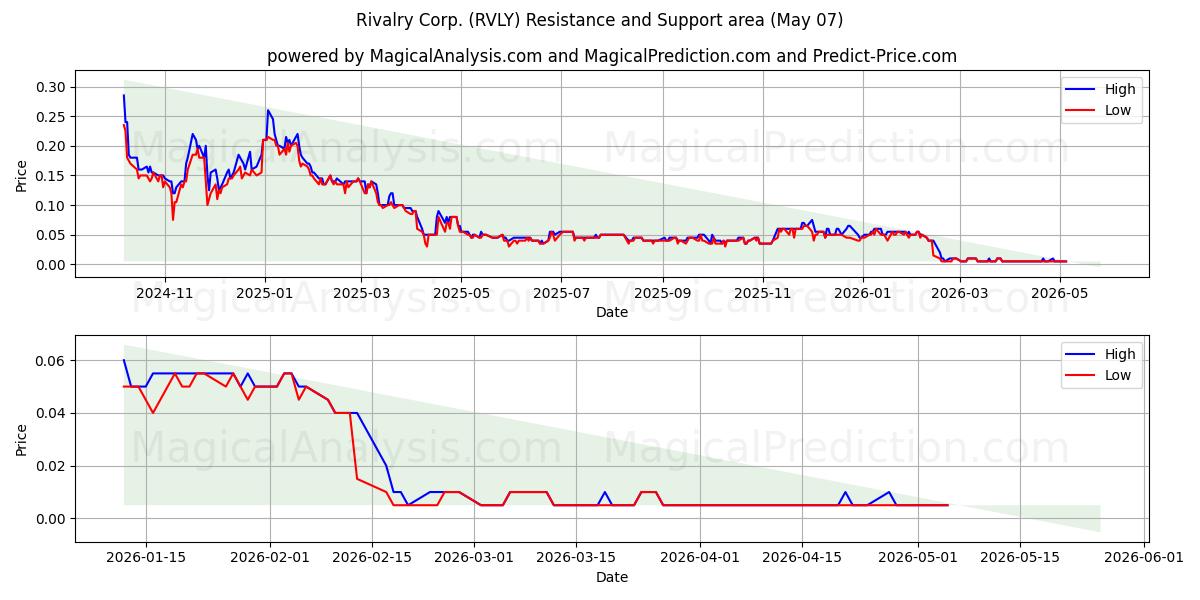Click the '0.30' y-axis label in the top chart
This screenshot has width=1200, height=600.
click(51, 88)
